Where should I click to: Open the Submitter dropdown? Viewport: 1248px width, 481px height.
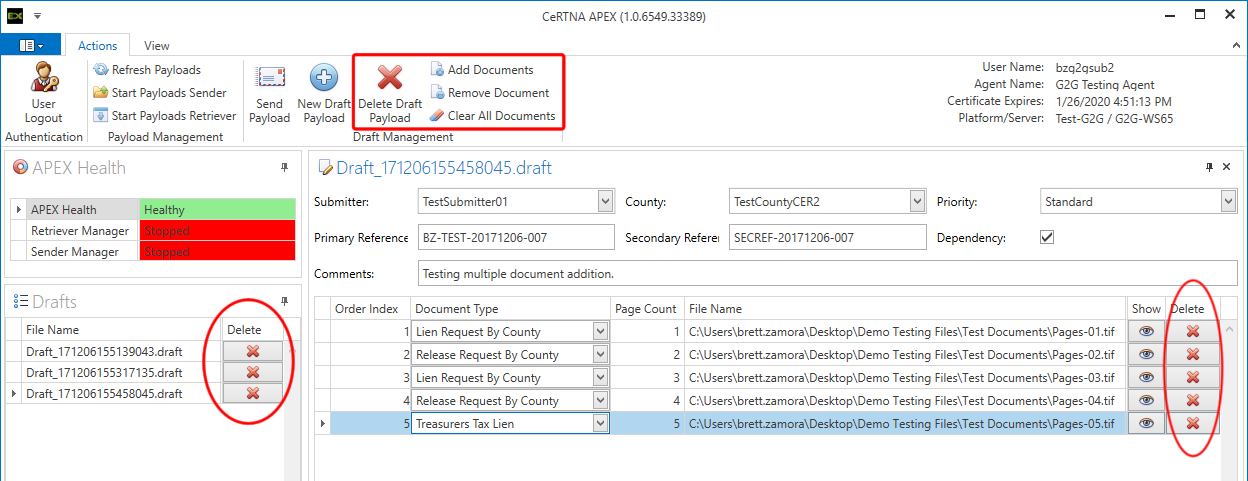(605, 202)
